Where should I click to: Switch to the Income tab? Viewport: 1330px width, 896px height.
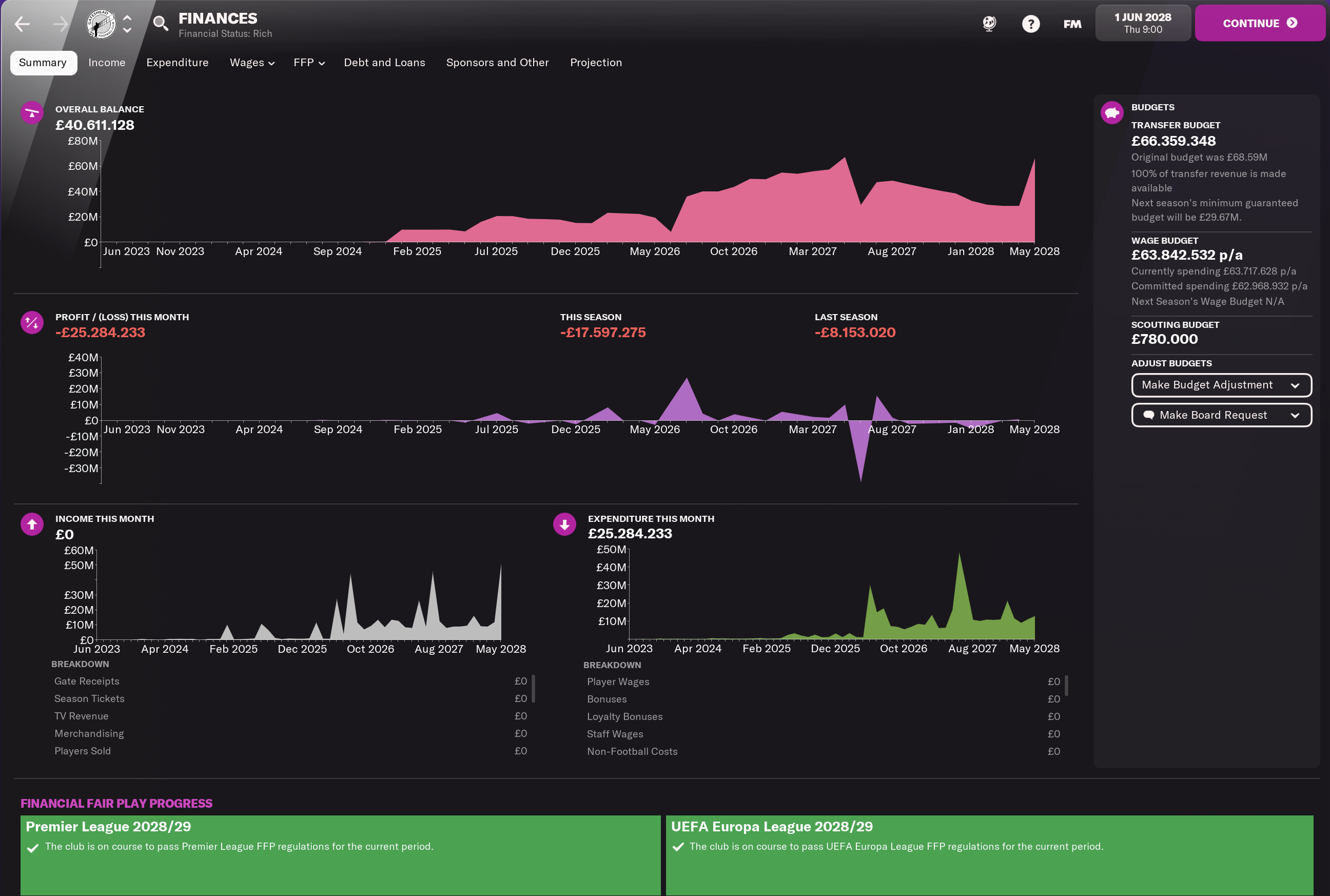coord(107,62)
